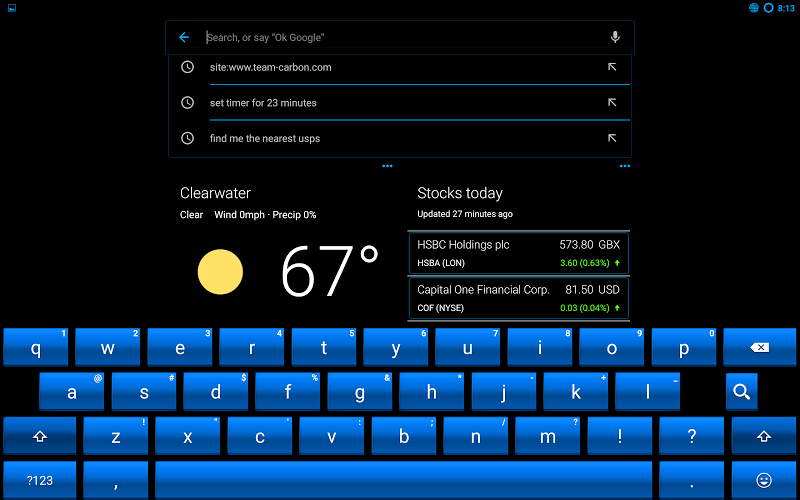Screen dimensions: 800x500
Task: Open the emoji smiley key
Action: click(x=764, y=480)
